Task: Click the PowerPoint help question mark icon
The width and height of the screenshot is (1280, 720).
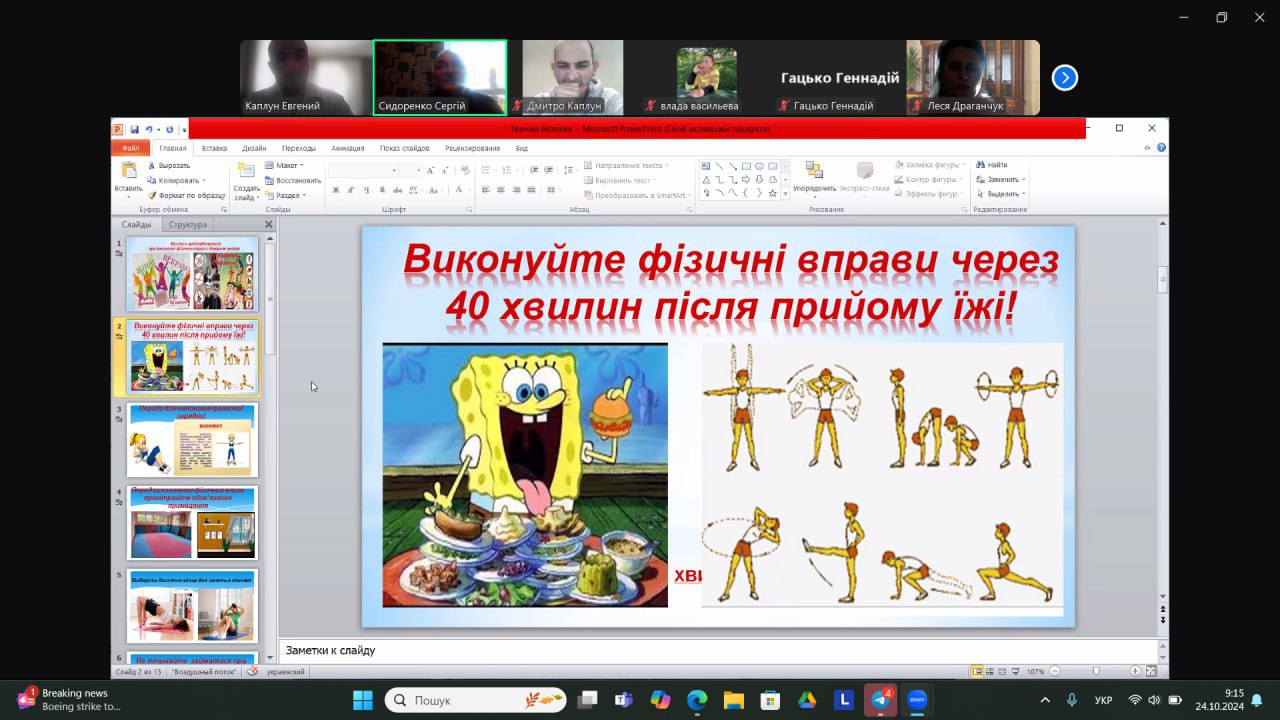Action: (1161, 147)
